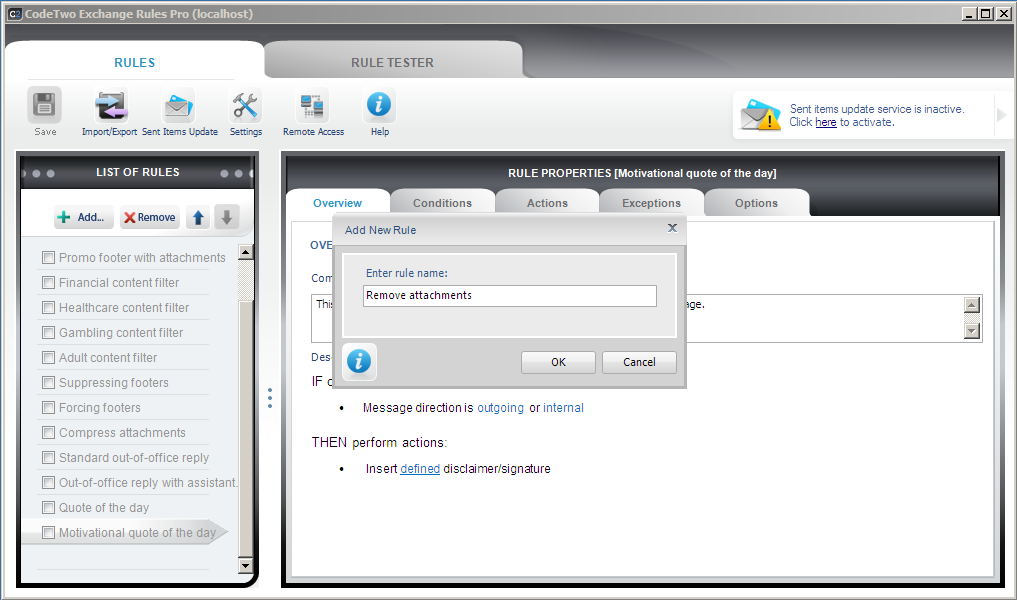Check the Promo footer with attachments rule
1017x600 pixels.
(x=48, y=258)
